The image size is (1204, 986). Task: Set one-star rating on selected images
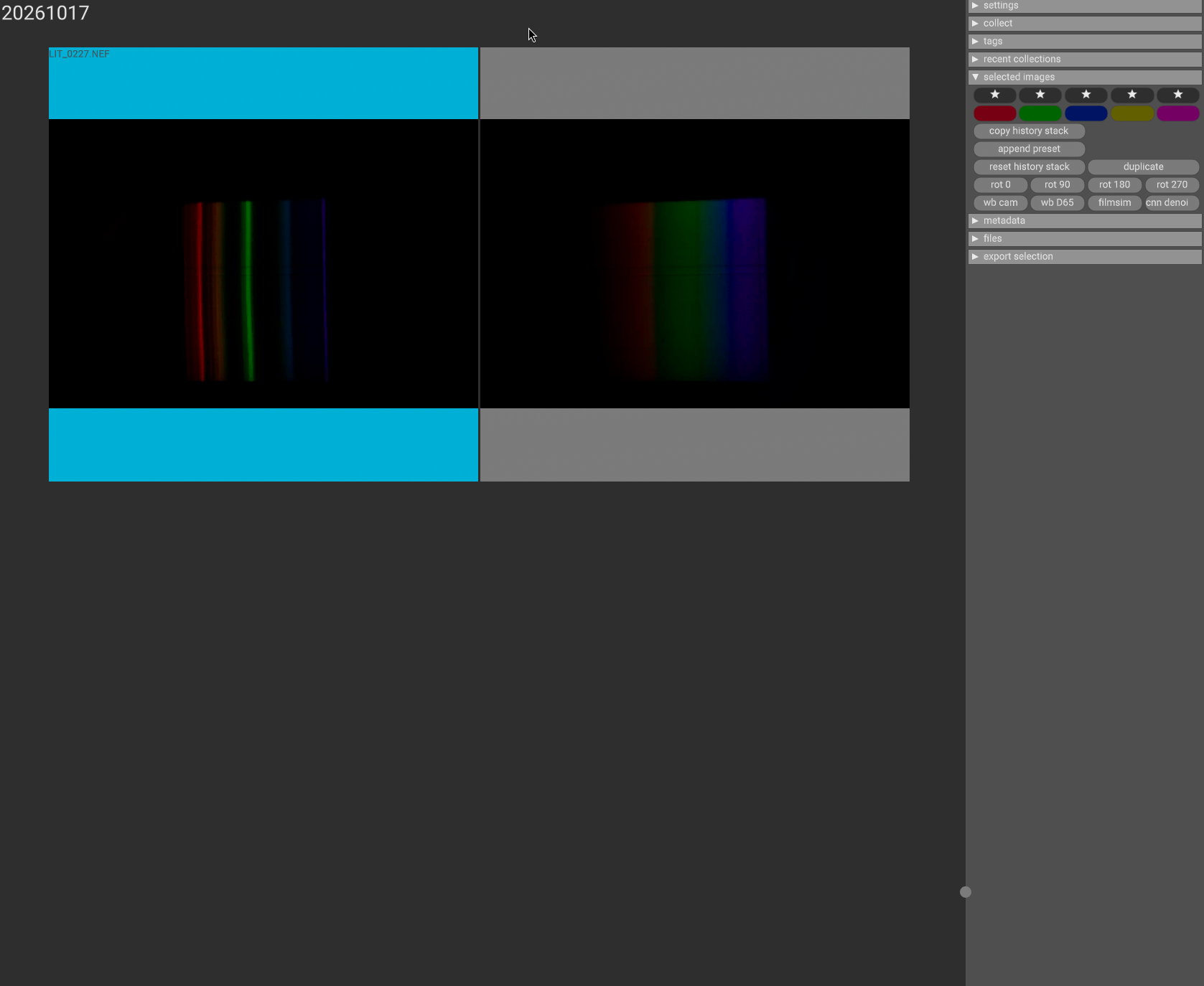click(994, 95)
